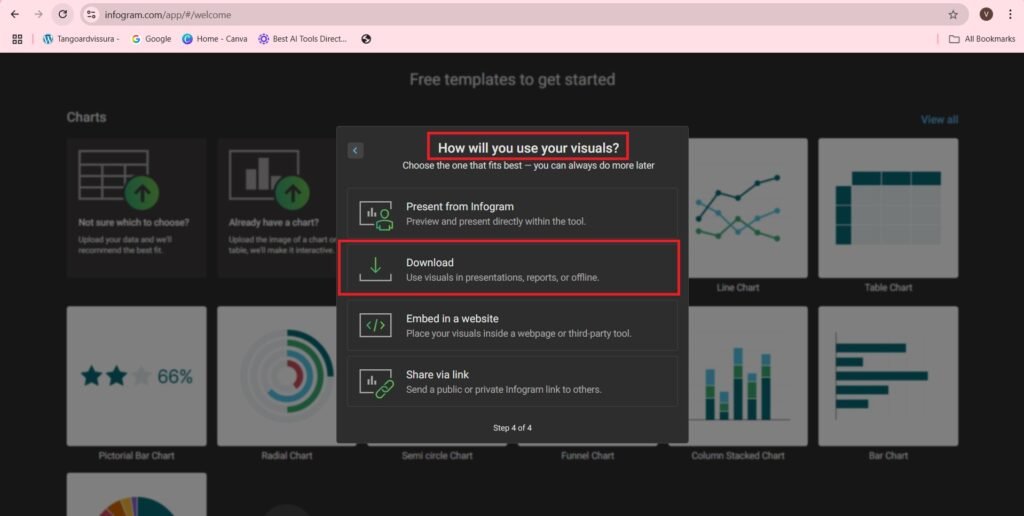1024x516 pixels.
Task: Select Embed in a website option
Action: click(x=512, y=325)
